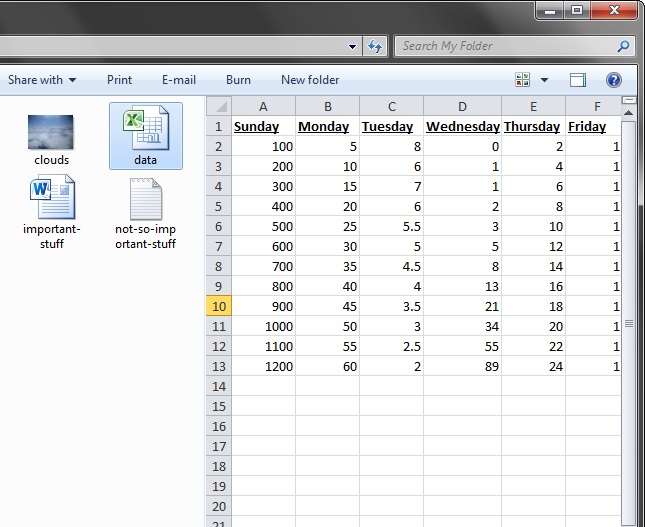The width and height of the screenshot is (645, 527).
Task: Select row 20 header
Action: (x=219, y=506)
